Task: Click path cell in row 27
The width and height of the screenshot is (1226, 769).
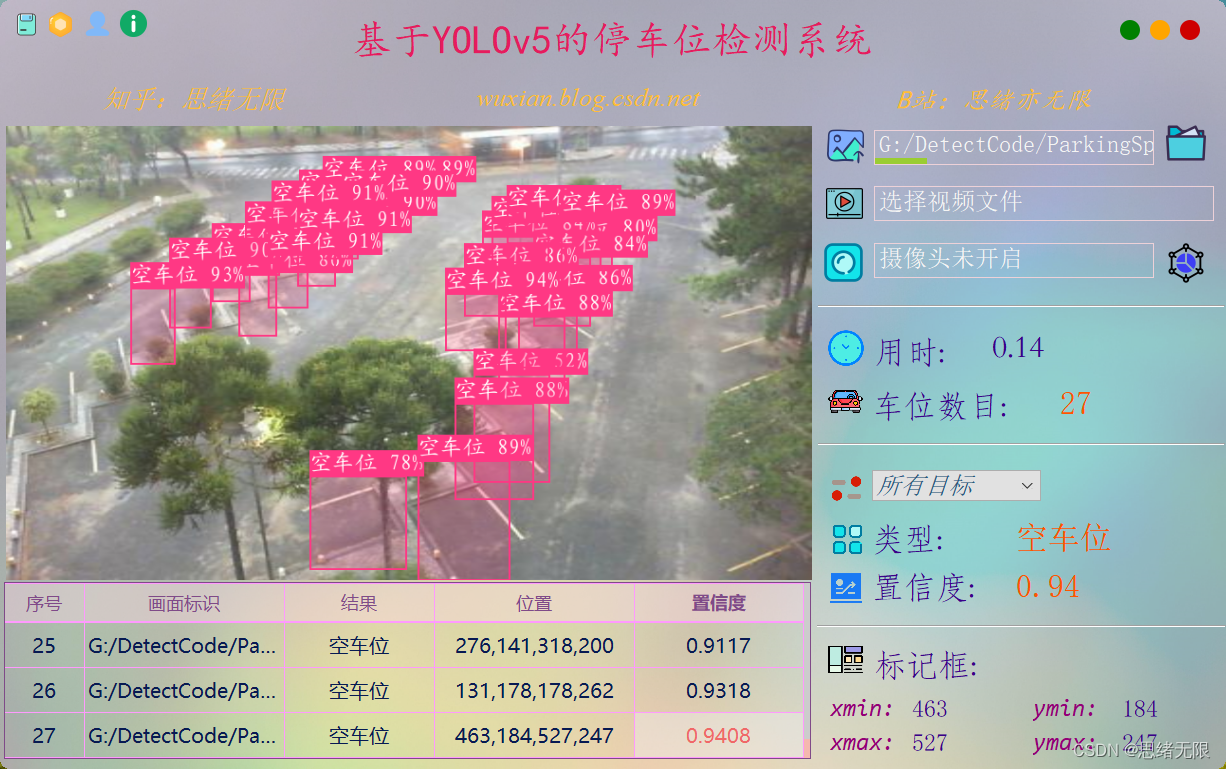Action: (x=184, y=735)
